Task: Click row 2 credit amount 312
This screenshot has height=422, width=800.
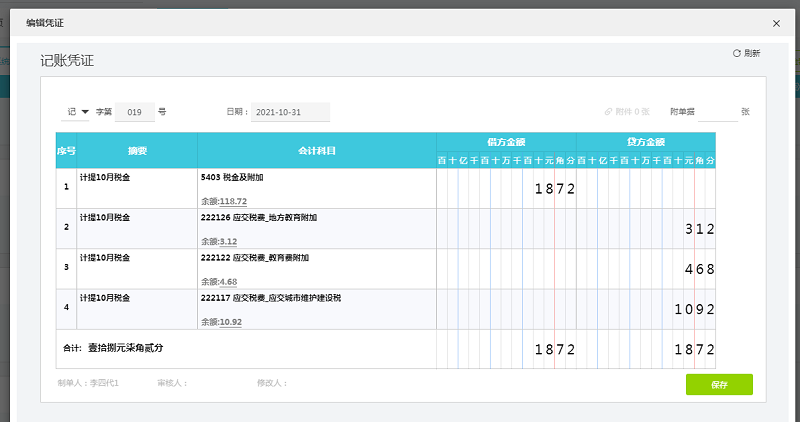Action: (699, 229)
